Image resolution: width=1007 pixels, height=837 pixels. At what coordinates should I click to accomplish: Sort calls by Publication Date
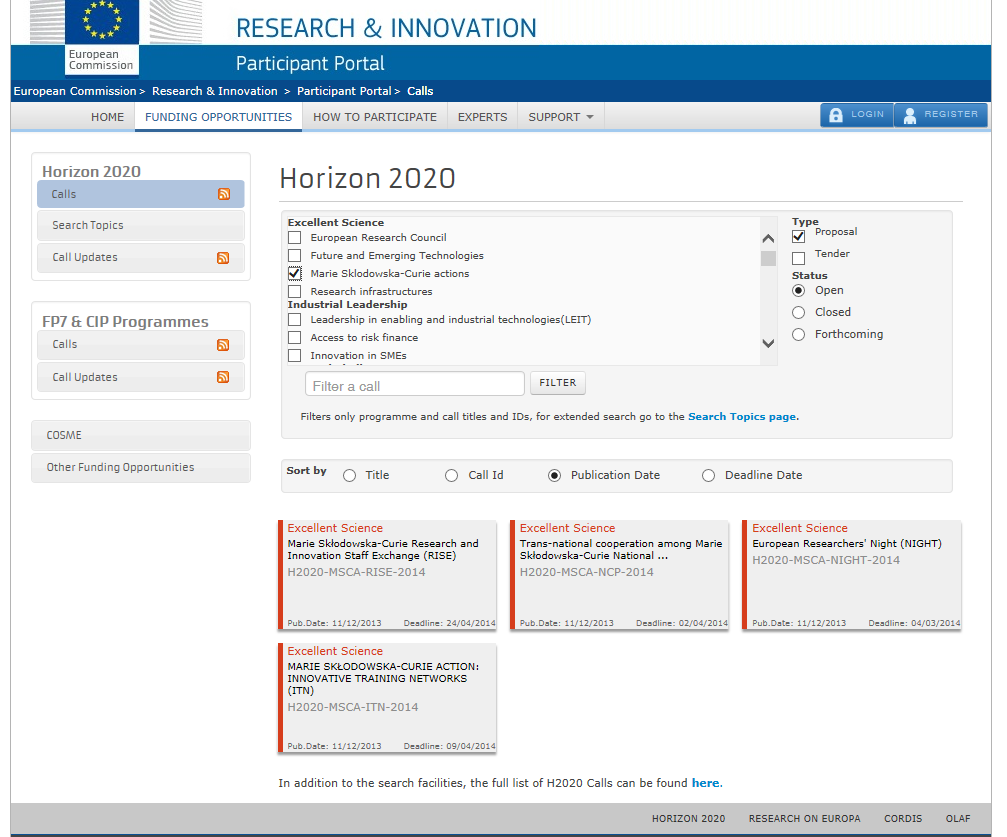tap(554, 475)
